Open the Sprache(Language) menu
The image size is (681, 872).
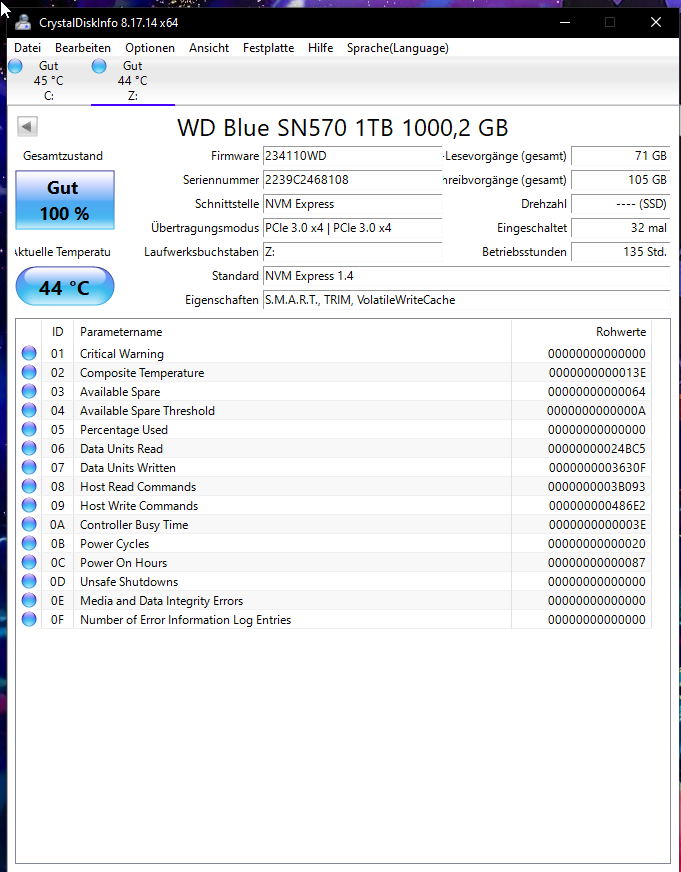coord(397,48)
